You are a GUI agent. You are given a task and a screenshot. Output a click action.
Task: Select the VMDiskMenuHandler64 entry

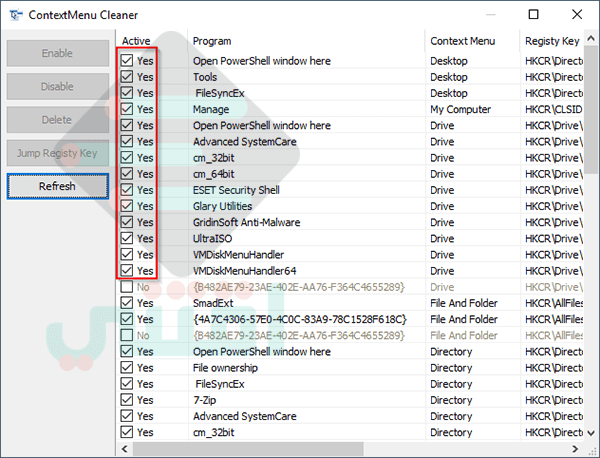pos(245,271)
